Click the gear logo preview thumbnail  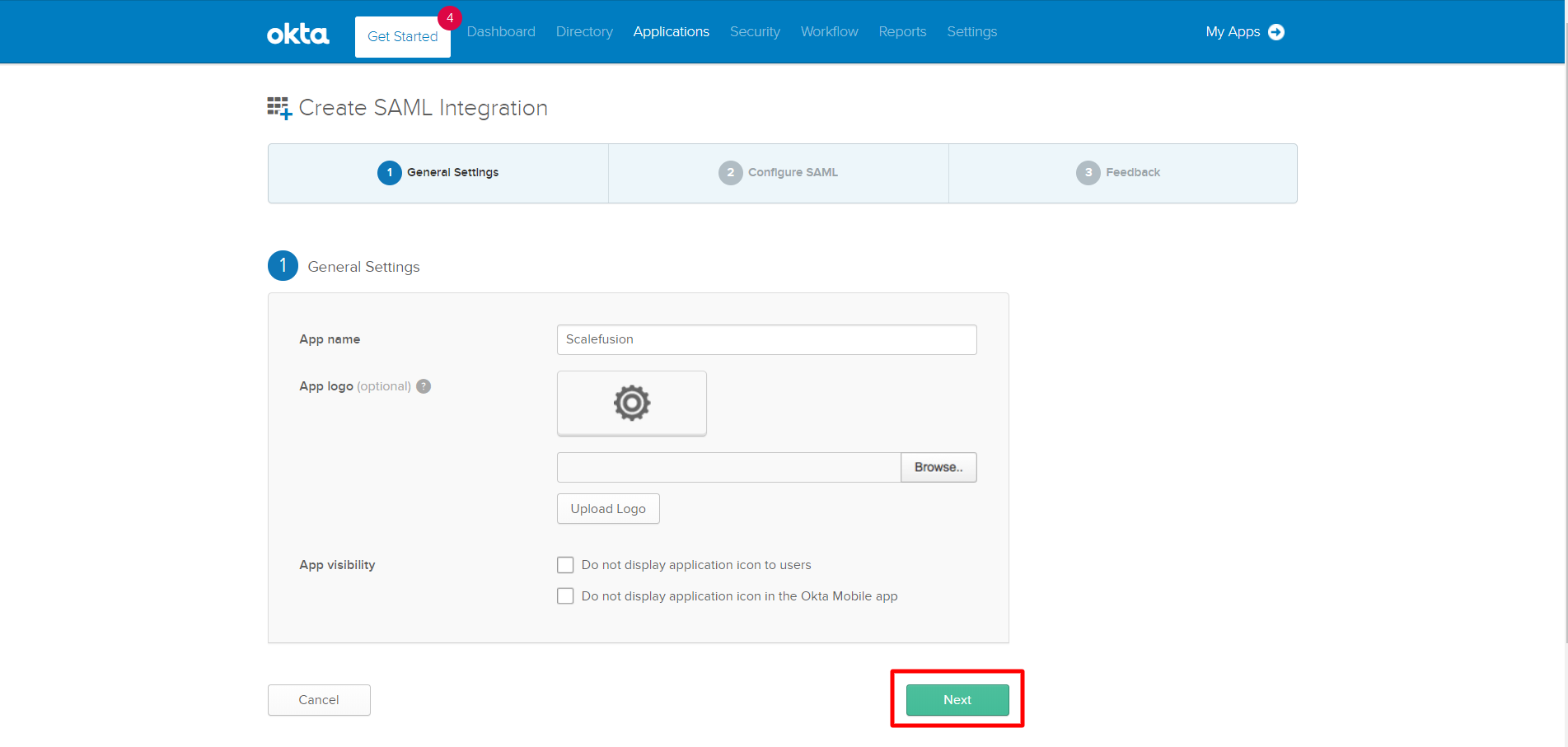click(632, 403)
